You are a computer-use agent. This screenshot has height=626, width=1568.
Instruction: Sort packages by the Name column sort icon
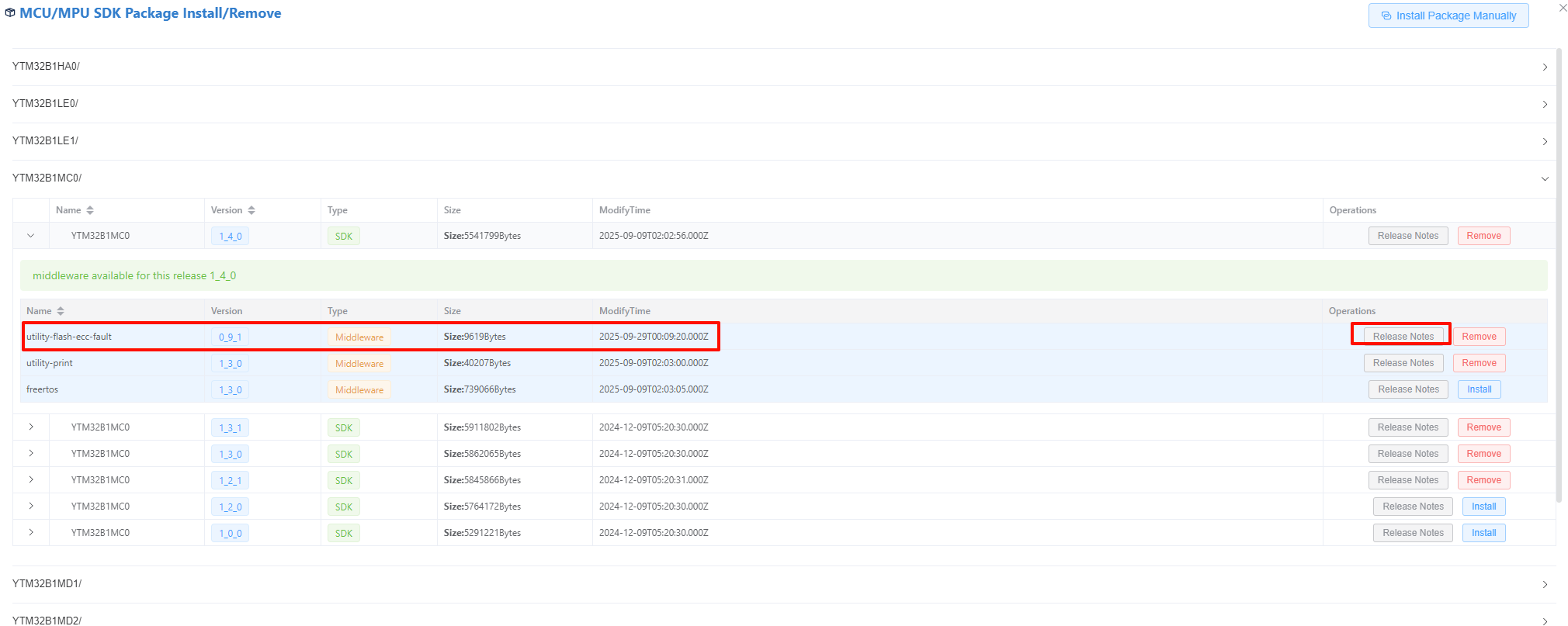click(90, 210)
